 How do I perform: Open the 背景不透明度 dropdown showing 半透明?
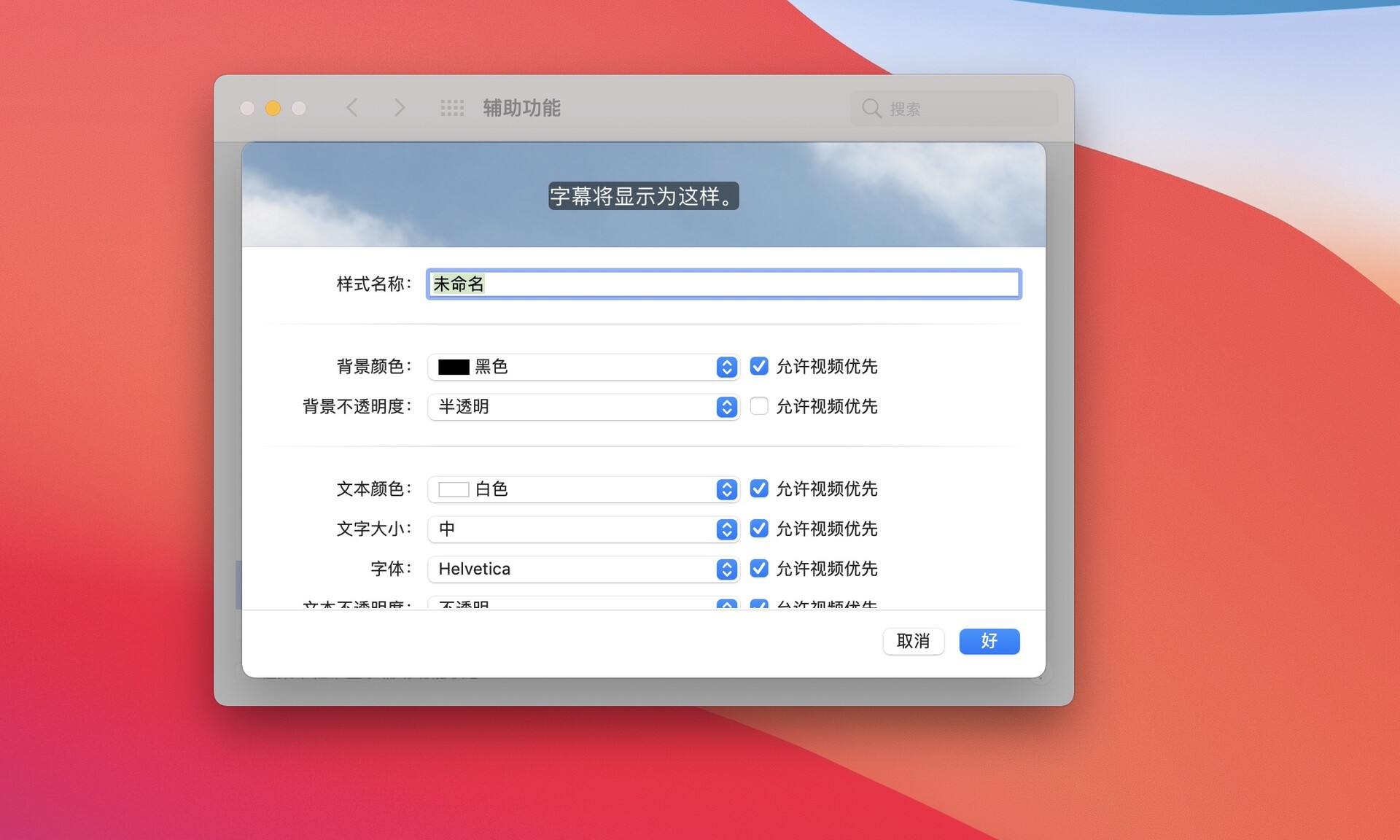coord(583,407)
